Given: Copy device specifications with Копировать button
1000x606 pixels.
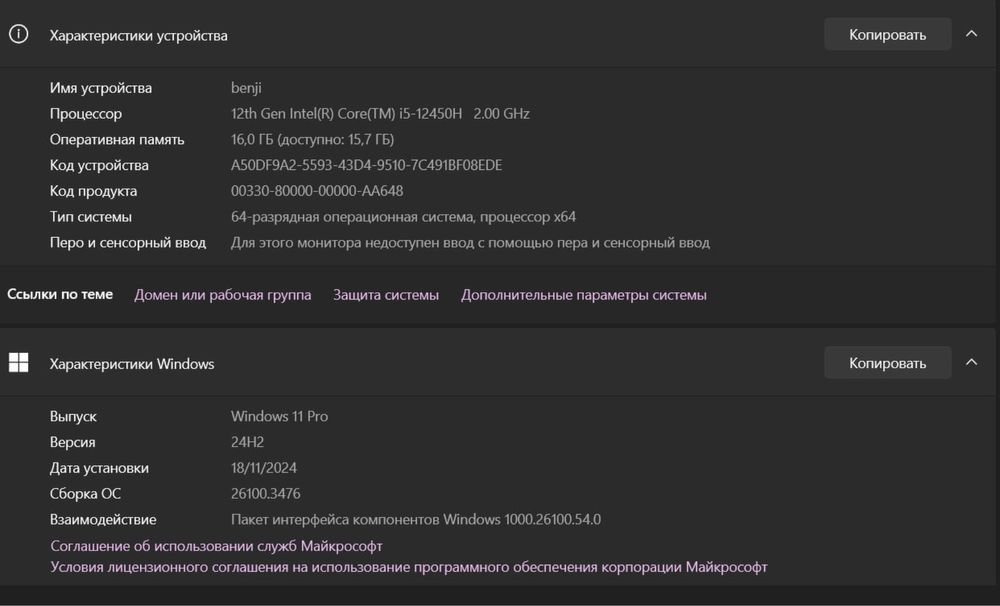Looking at the screenshot, I should (x=887, y=34).
